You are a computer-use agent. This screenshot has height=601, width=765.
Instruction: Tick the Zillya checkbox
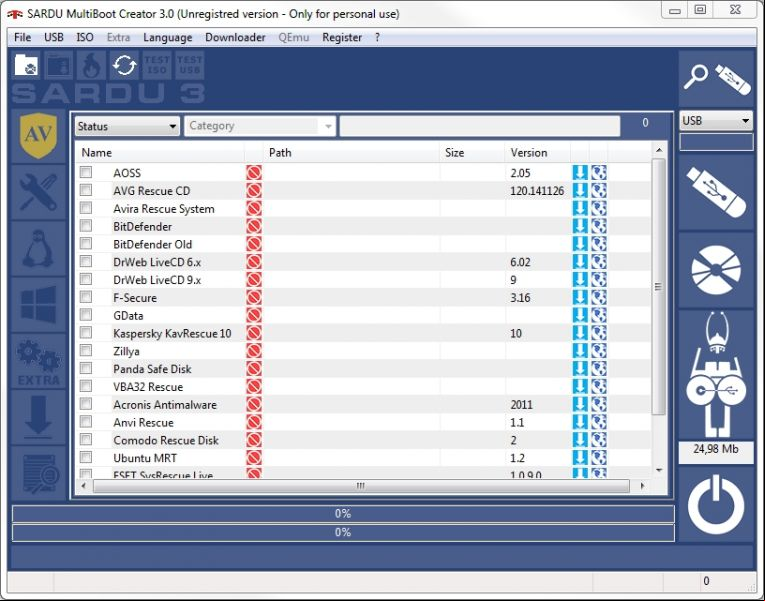coord(86,350)
